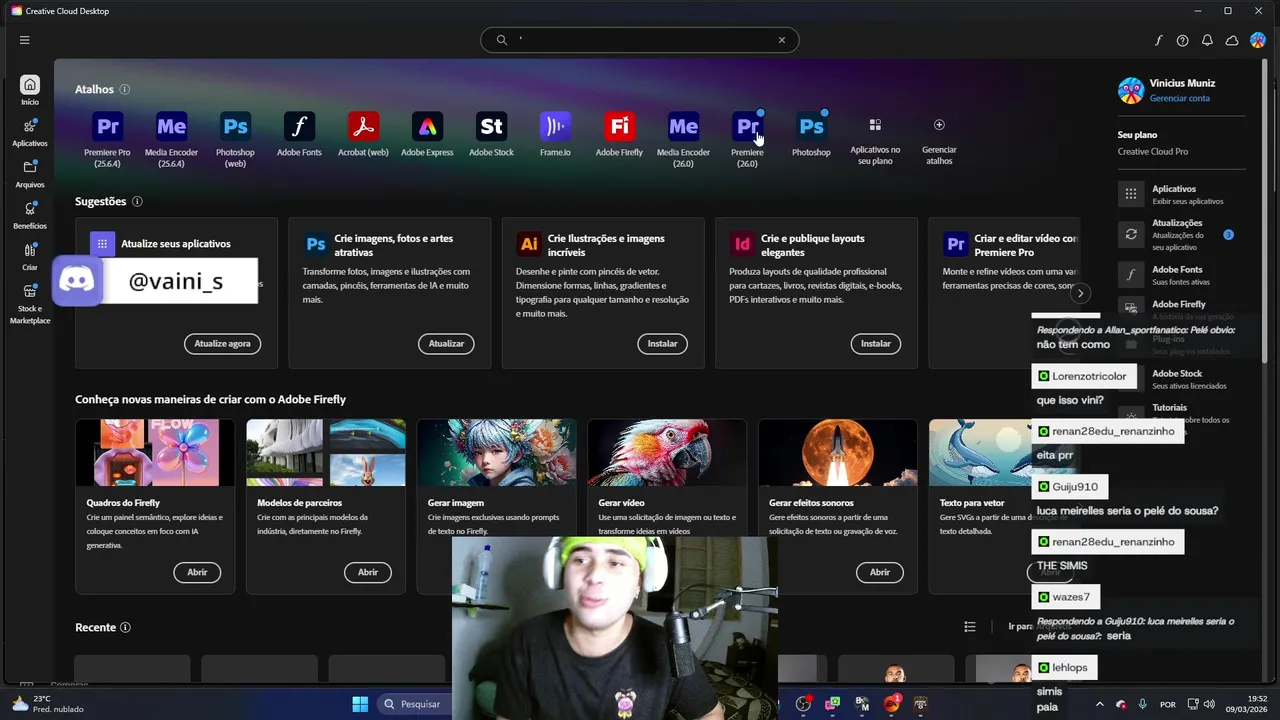
Task: Switch Recente to list view icon
Action: point(970,627)
